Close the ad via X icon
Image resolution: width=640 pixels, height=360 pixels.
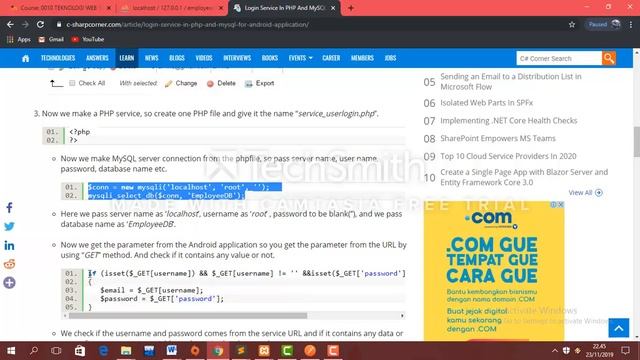[561, 204]
